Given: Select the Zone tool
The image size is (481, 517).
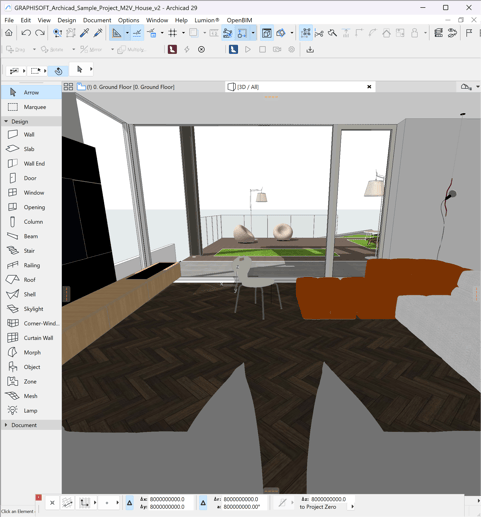Looking at the screenshot, I should (31, 381).
